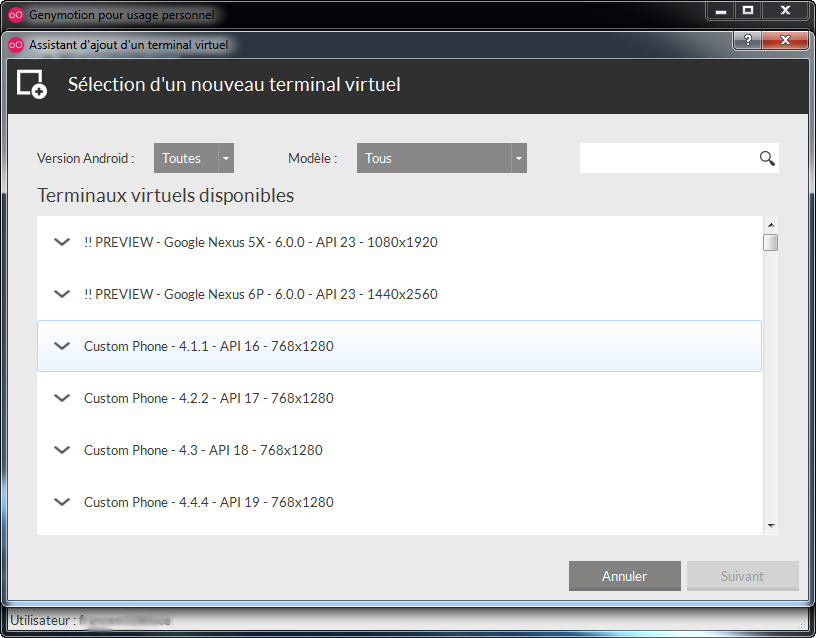Click the 'Version Android :' label
The width and height of the screenshot is (816, 638).
tap(86, 158)
